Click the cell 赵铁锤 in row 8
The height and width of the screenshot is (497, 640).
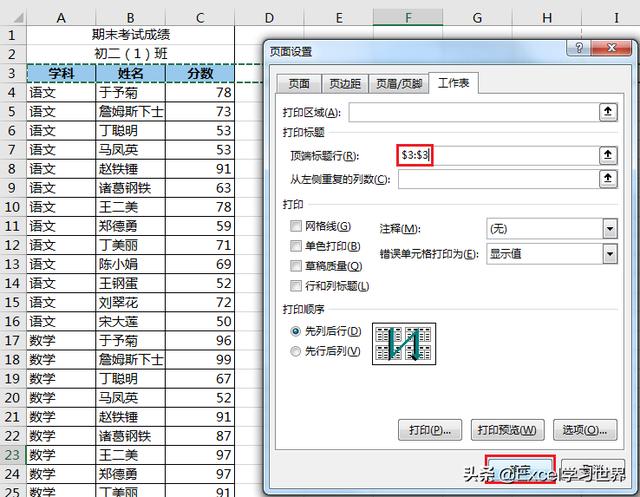pos(131,169)
